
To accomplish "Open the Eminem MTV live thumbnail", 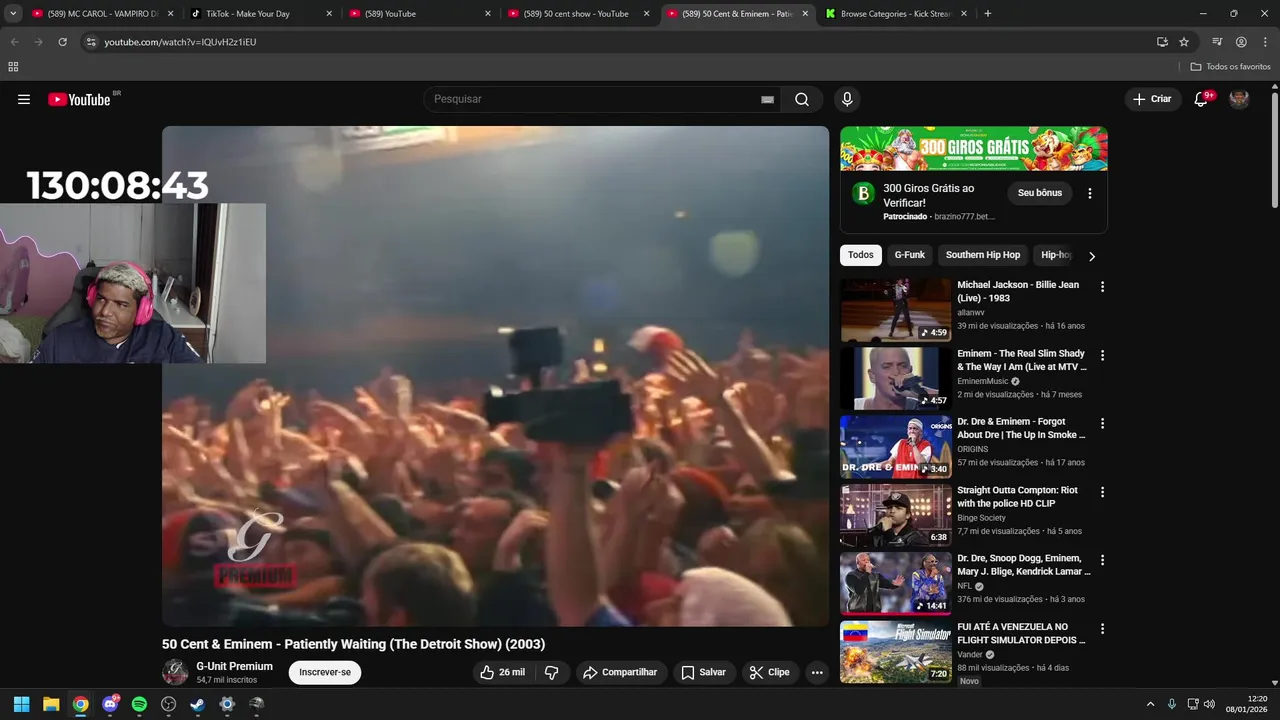I will click(896, 378).
